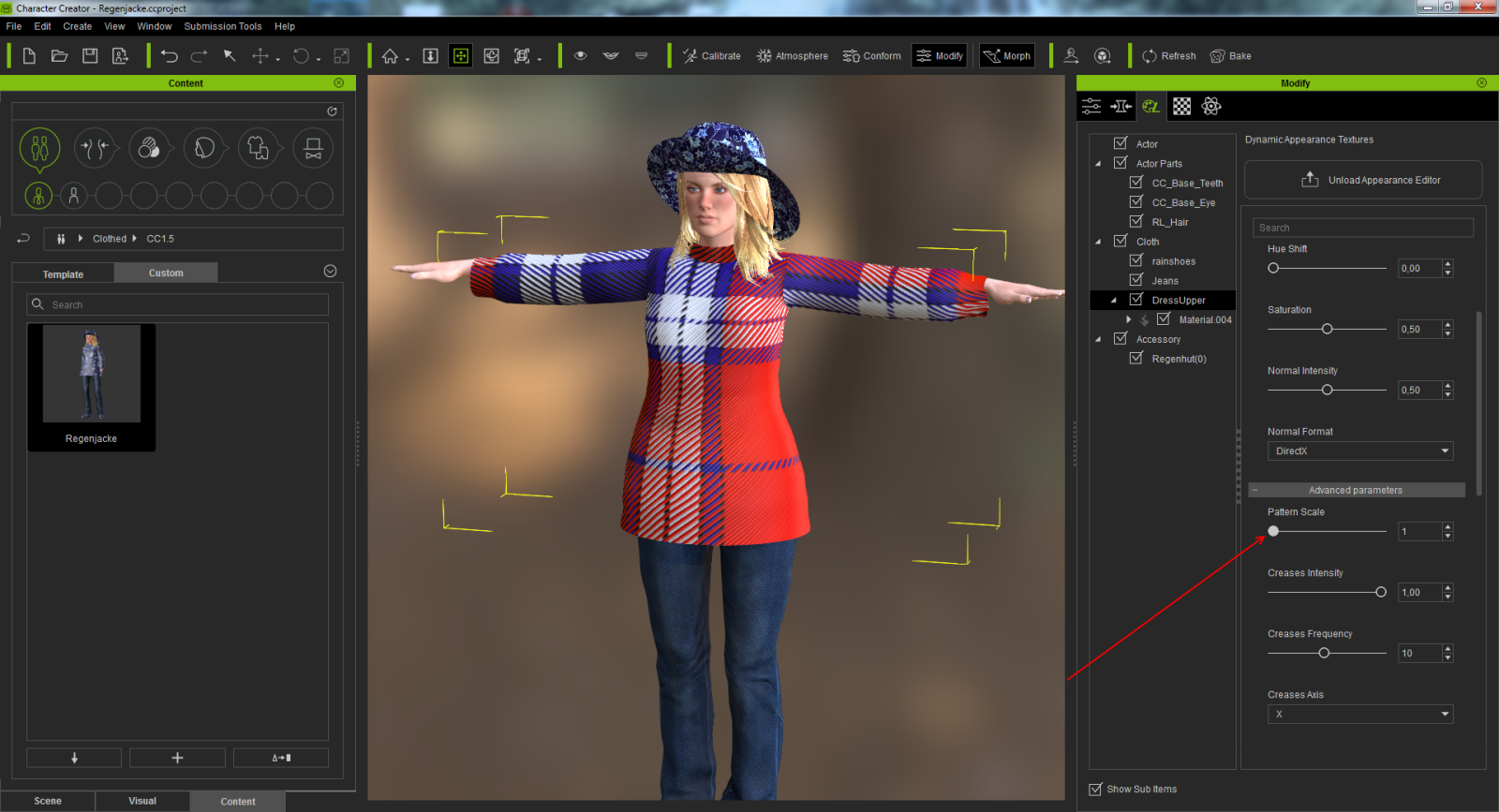Toggle the Actor checkbox in scene tree
This screenshot has width=1499, height=812.
1121,143
